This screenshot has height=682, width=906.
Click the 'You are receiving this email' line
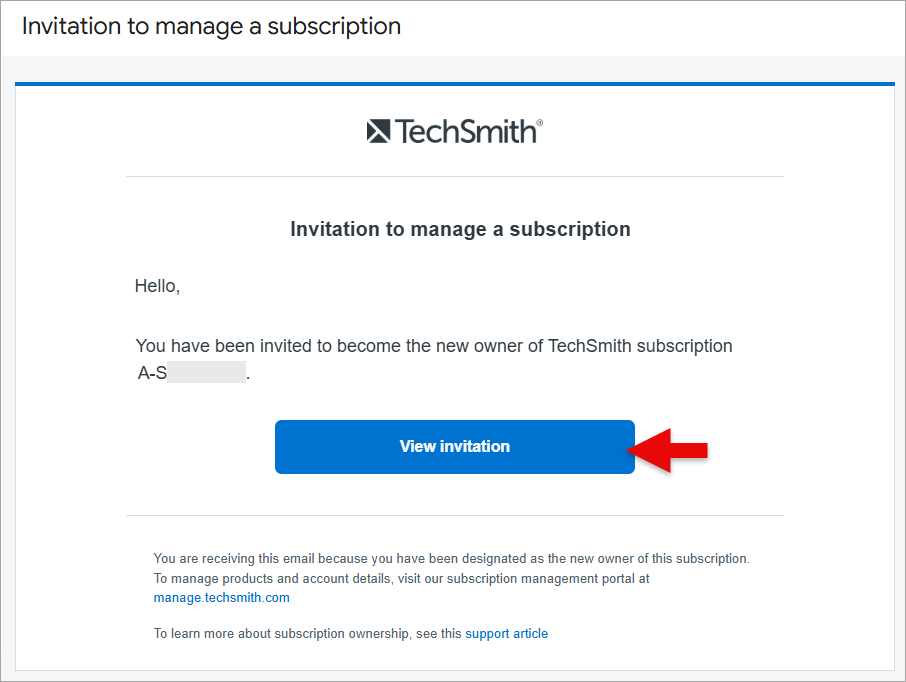[451, 558]
